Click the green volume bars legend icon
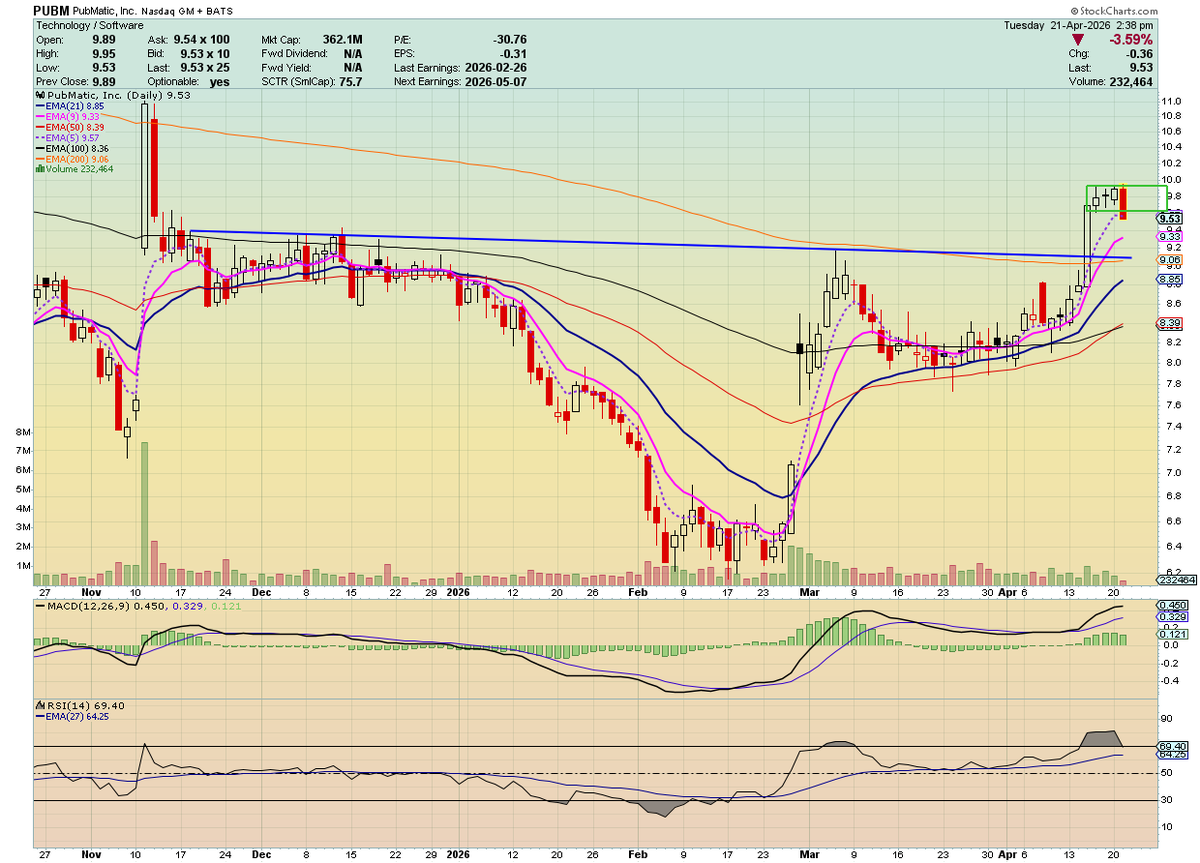This screenshot has width=1200, height=863. coord(38,169)
